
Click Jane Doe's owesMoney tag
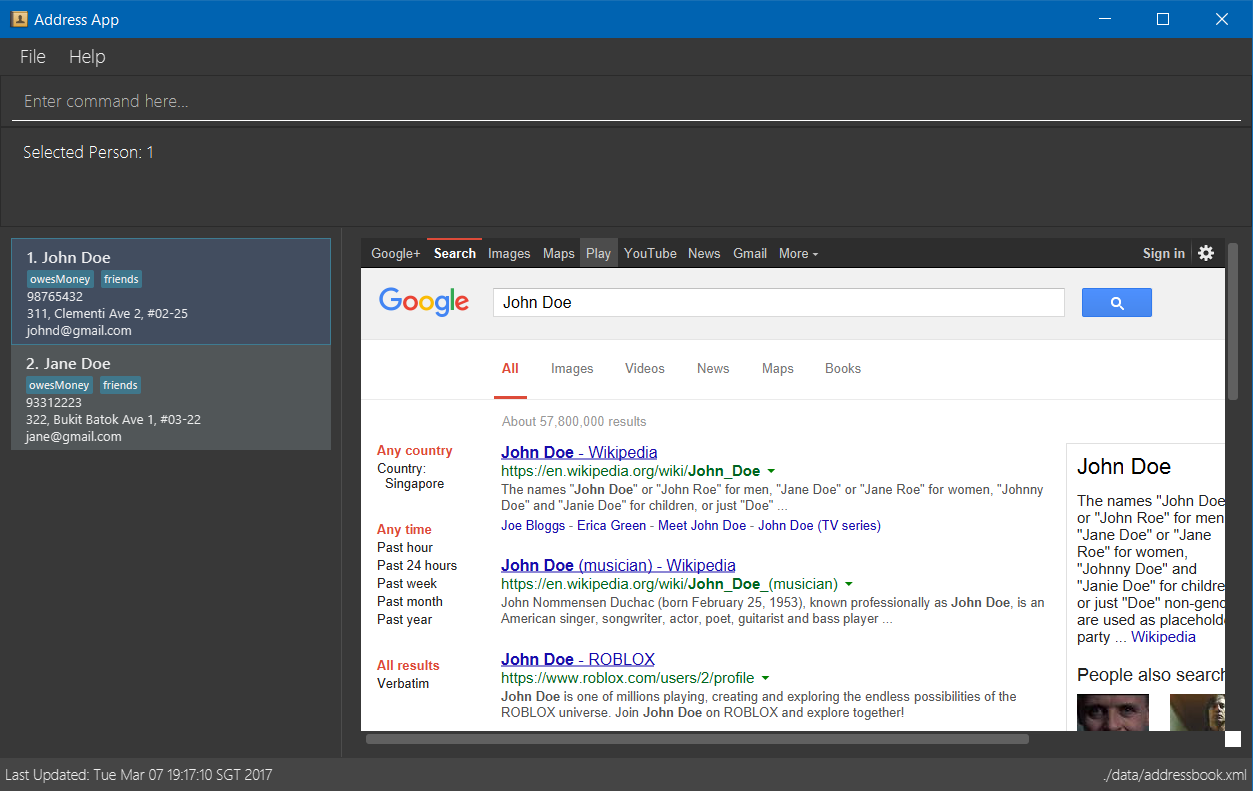[x=60, y=385]
